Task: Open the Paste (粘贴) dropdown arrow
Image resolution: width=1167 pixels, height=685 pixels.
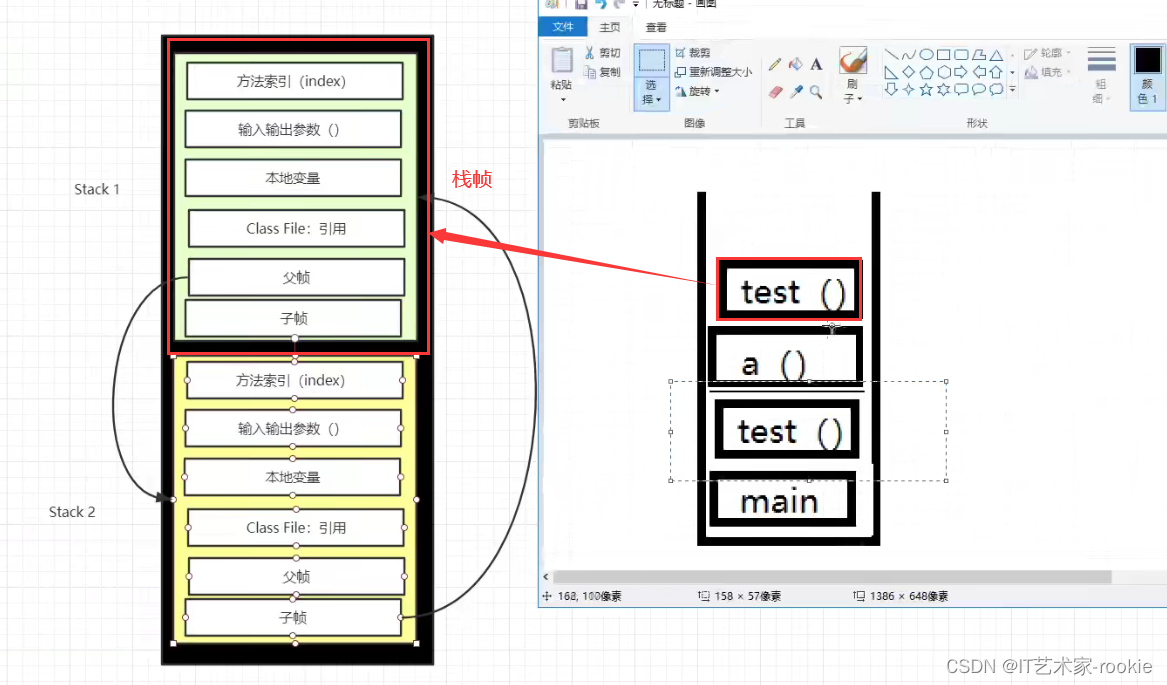Action: [563, 99]
